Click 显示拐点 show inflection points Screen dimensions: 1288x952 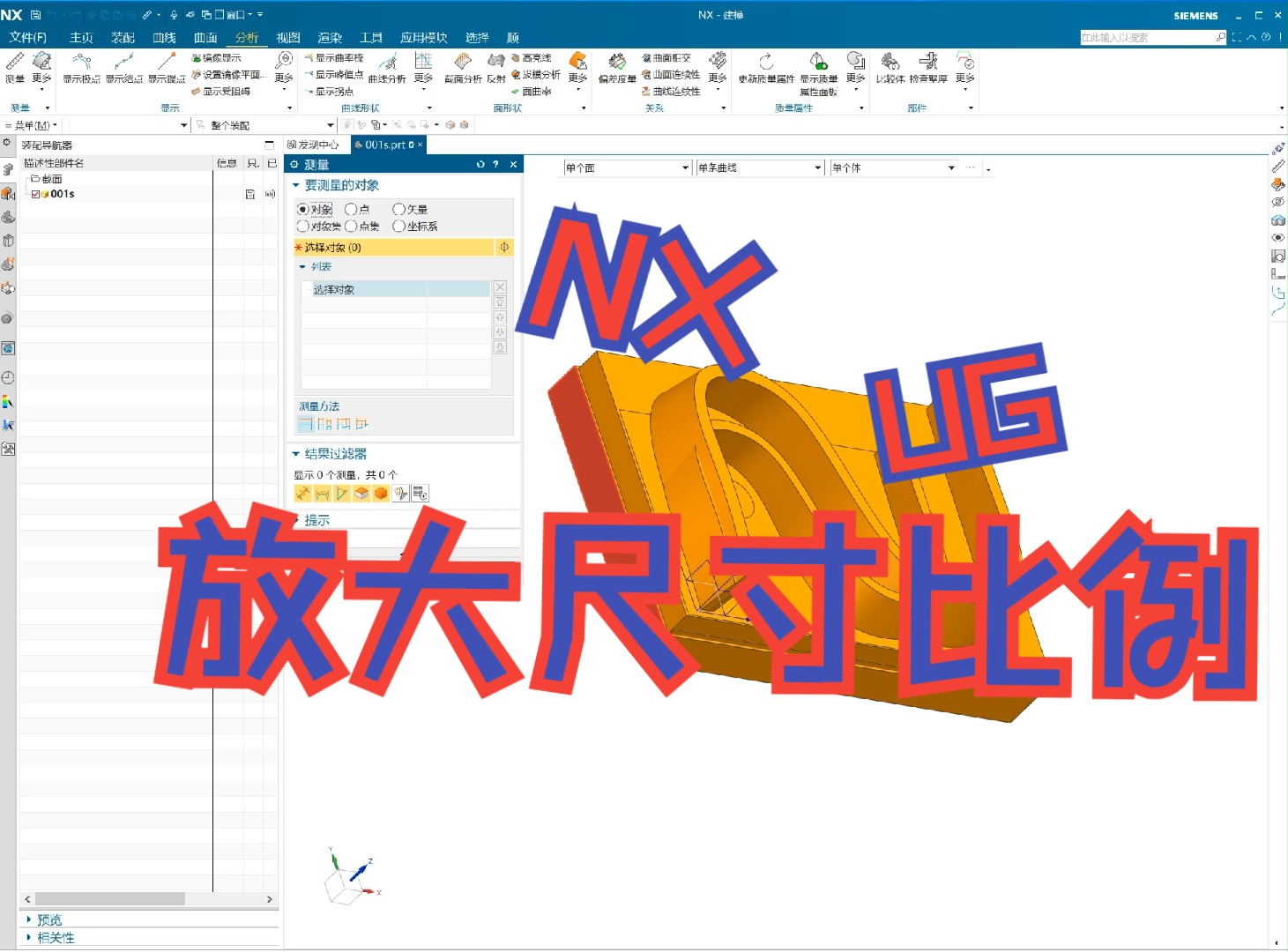330,91
